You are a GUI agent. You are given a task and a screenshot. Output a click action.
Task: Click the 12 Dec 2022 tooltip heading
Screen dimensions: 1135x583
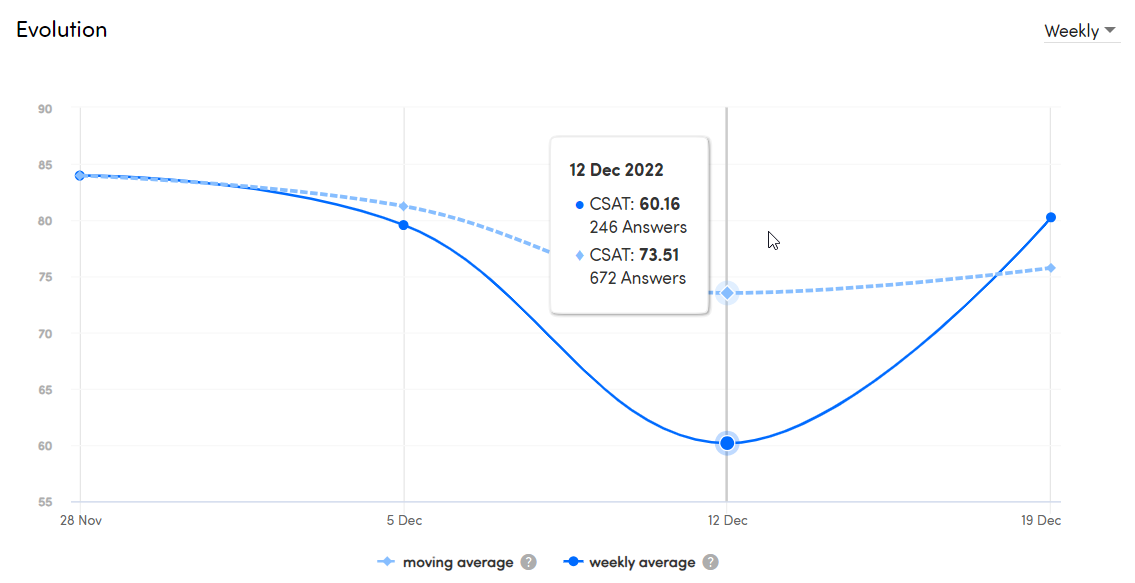coord(616,170)
